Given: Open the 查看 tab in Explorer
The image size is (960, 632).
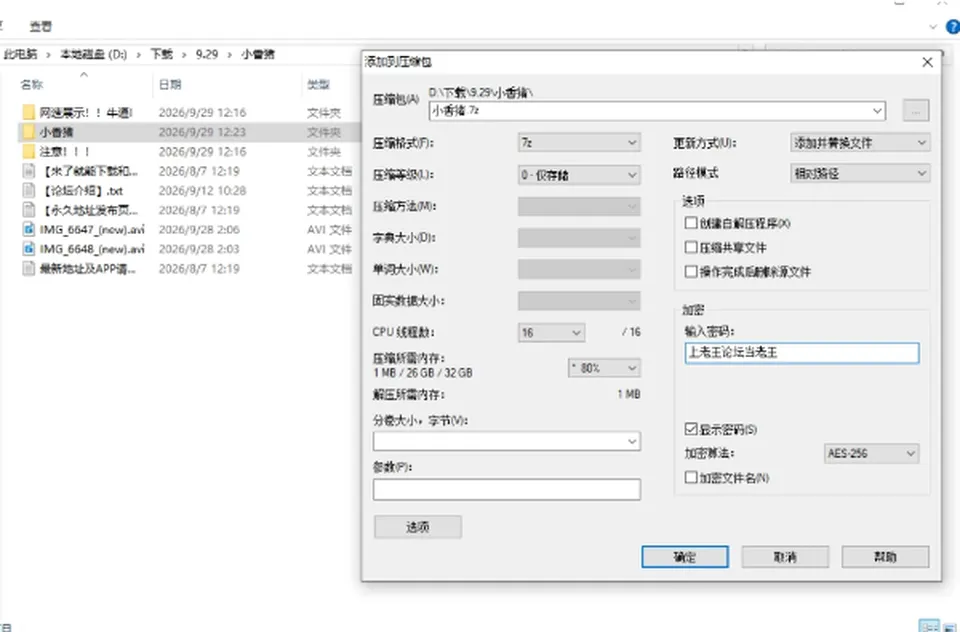Looking at the screenshot, I should 41,26.
